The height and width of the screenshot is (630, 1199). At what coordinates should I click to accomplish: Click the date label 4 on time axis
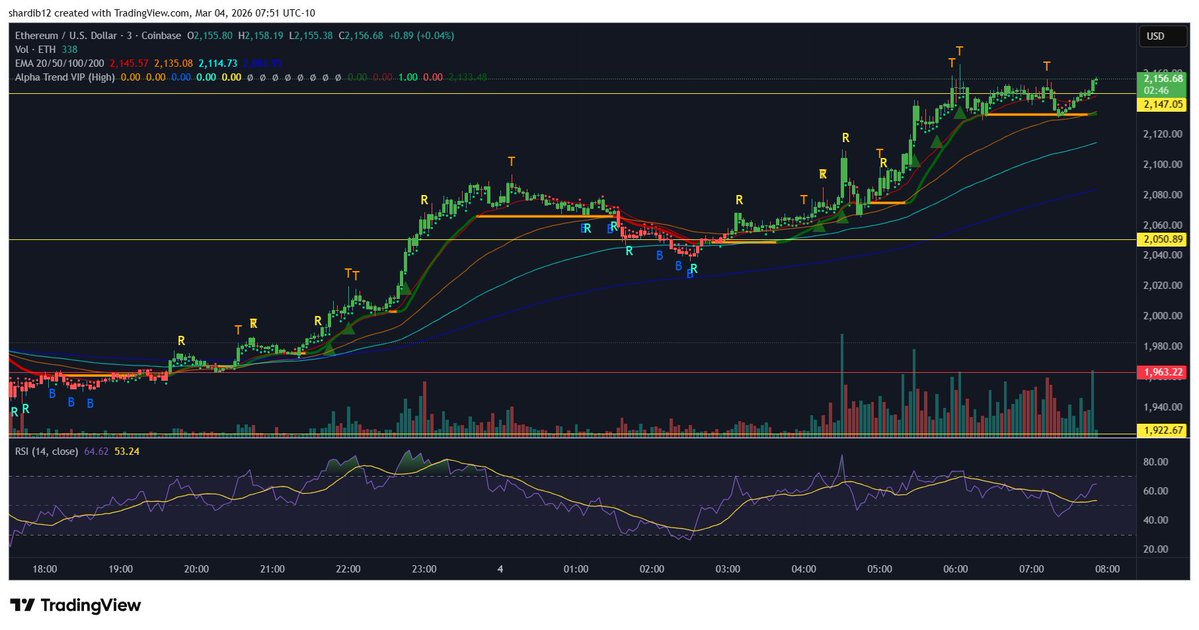pos(500,569)
